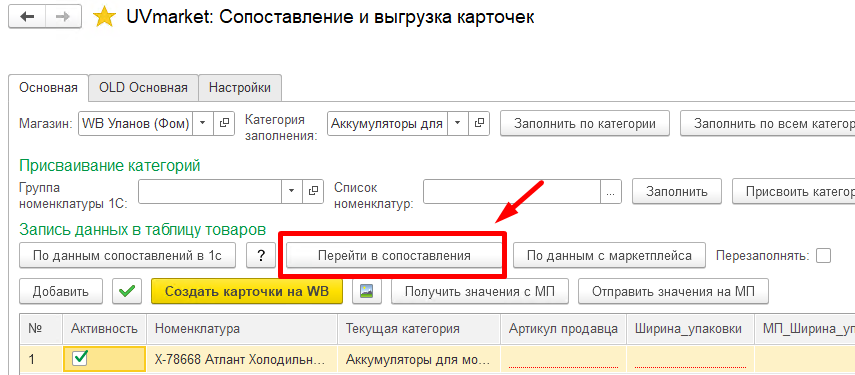Screen dimensions: 855x375
Task: Click the Текущая категория column header
Action: tap(419, 329)
